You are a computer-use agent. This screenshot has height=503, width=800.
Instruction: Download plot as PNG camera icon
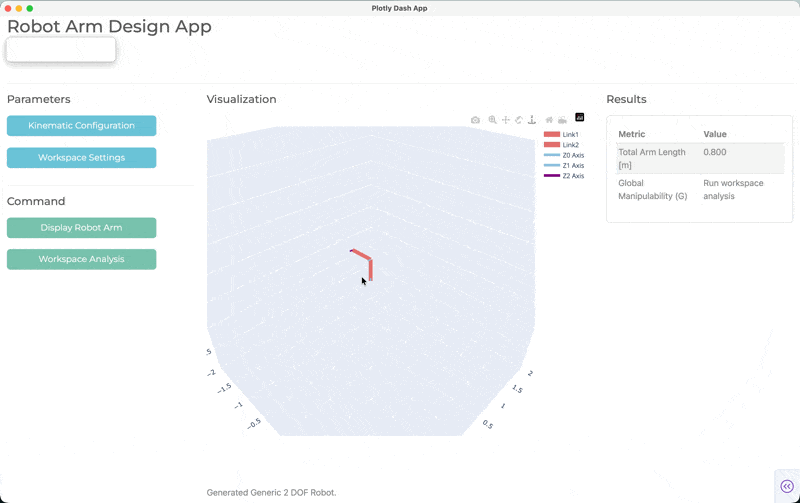tap(475, 120)
